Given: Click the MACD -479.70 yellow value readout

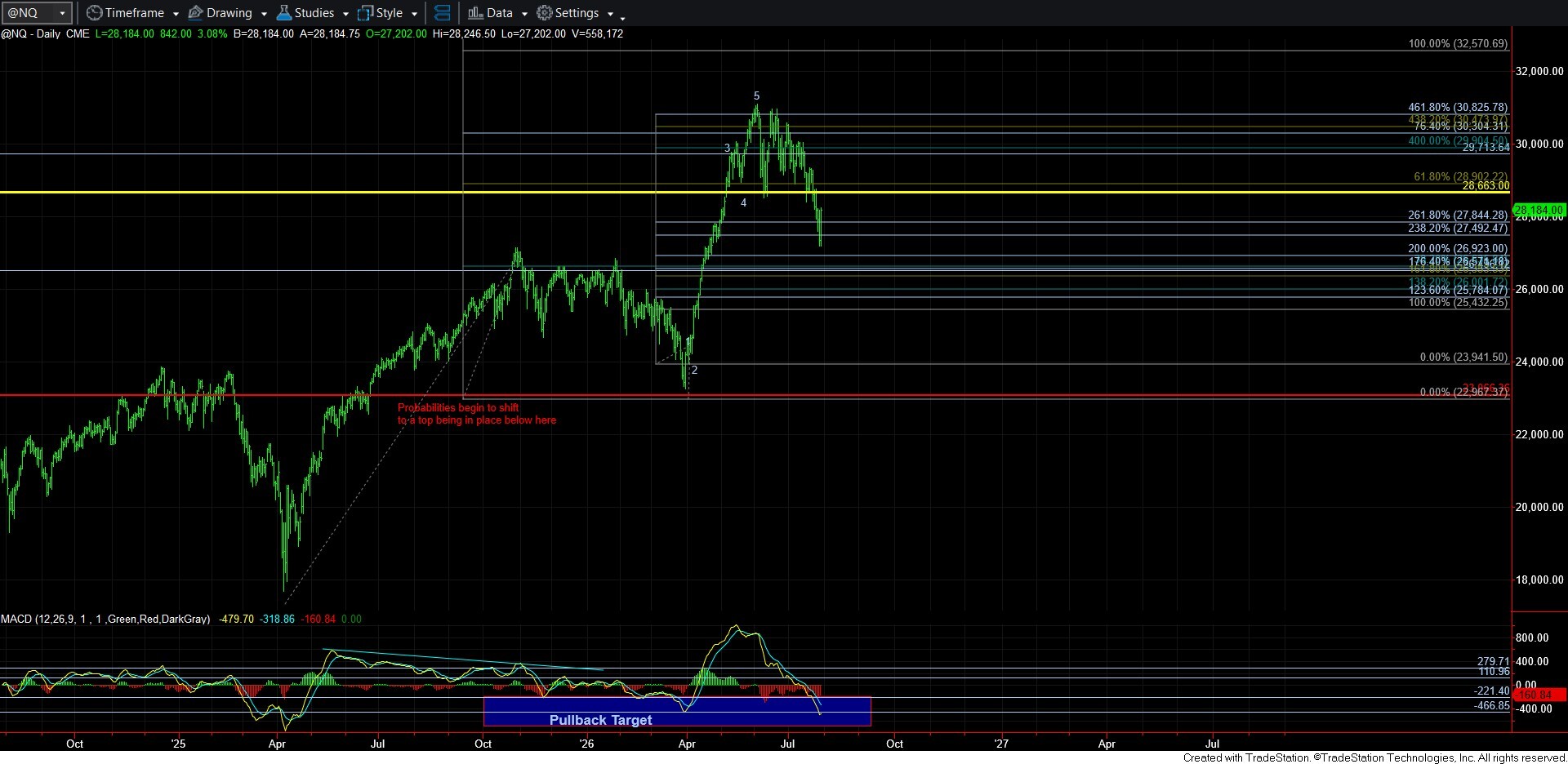Looking at the screenshot, I should (237, 620).
